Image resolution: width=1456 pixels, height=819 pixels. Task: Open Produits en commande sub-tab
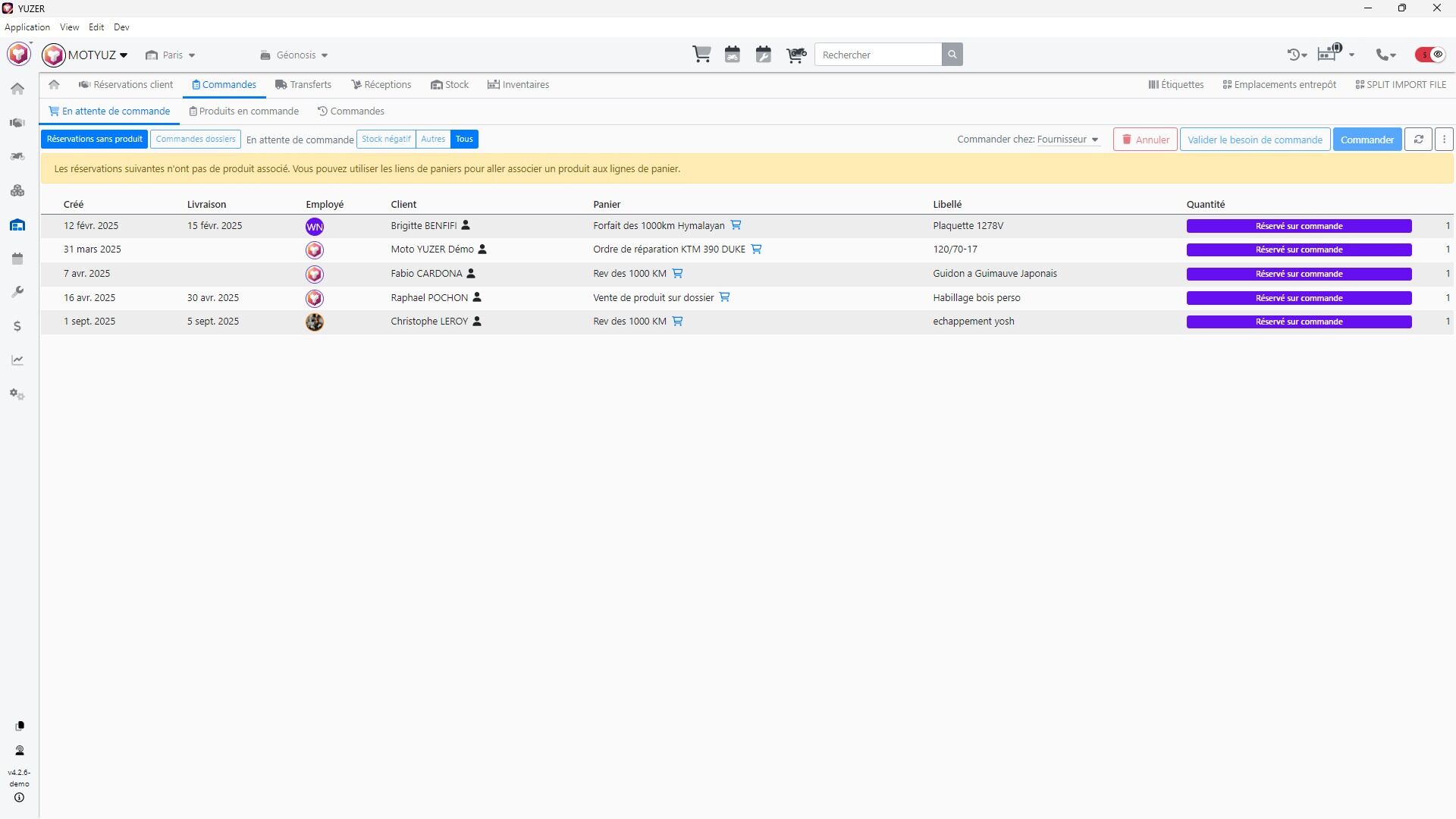[243, 111]
